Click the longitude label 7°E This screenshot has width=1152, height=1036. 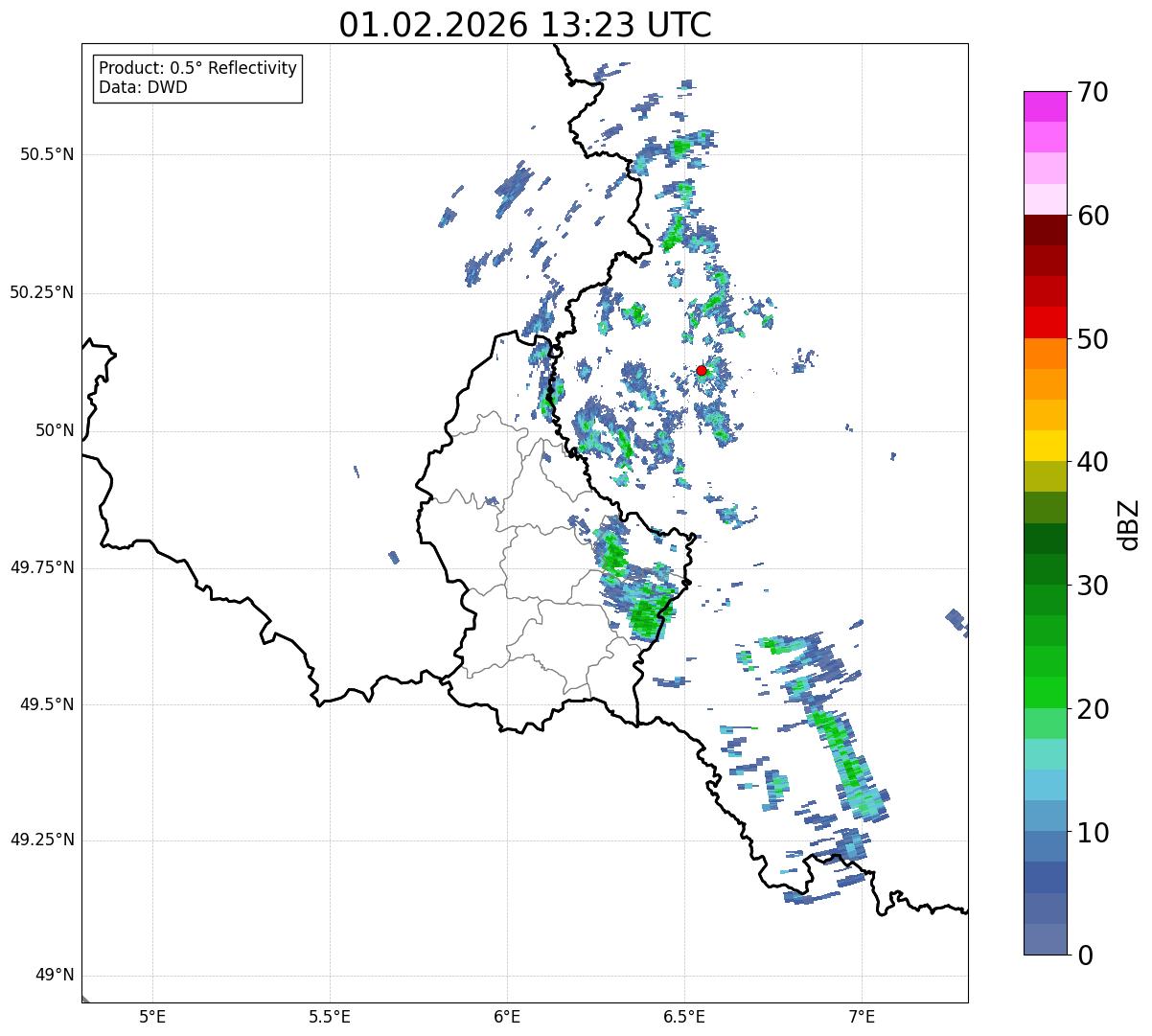862,1016
